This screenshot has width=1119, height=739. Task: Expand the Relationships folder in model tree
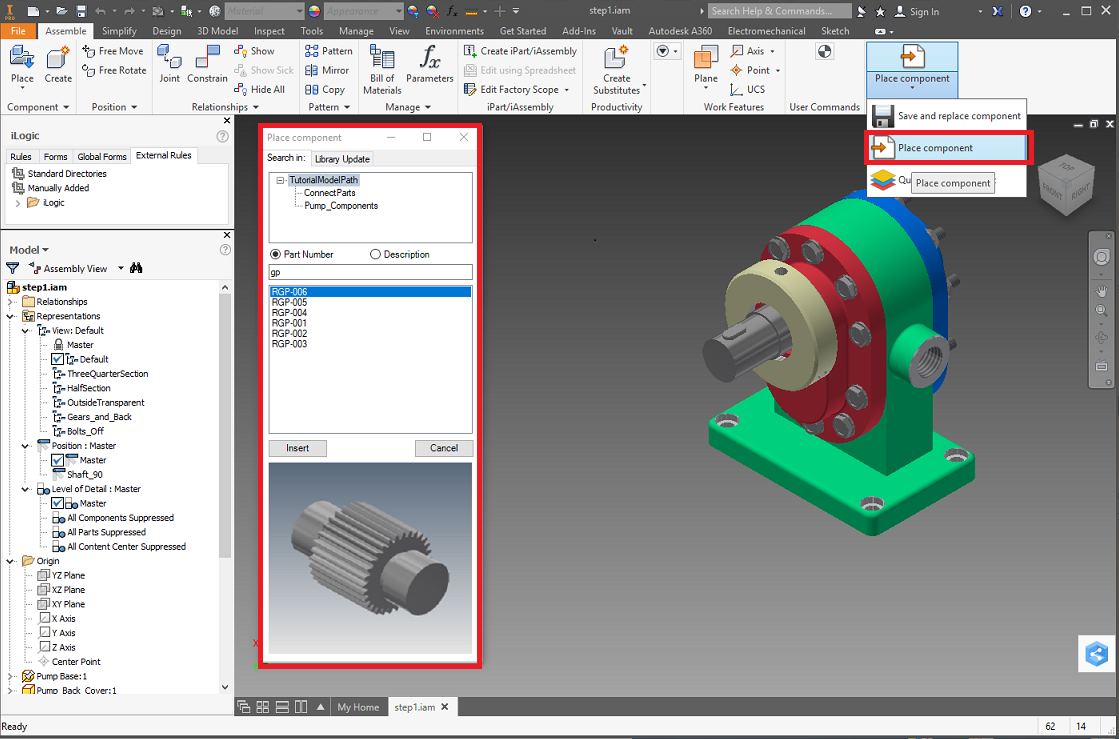pos(11,302)
